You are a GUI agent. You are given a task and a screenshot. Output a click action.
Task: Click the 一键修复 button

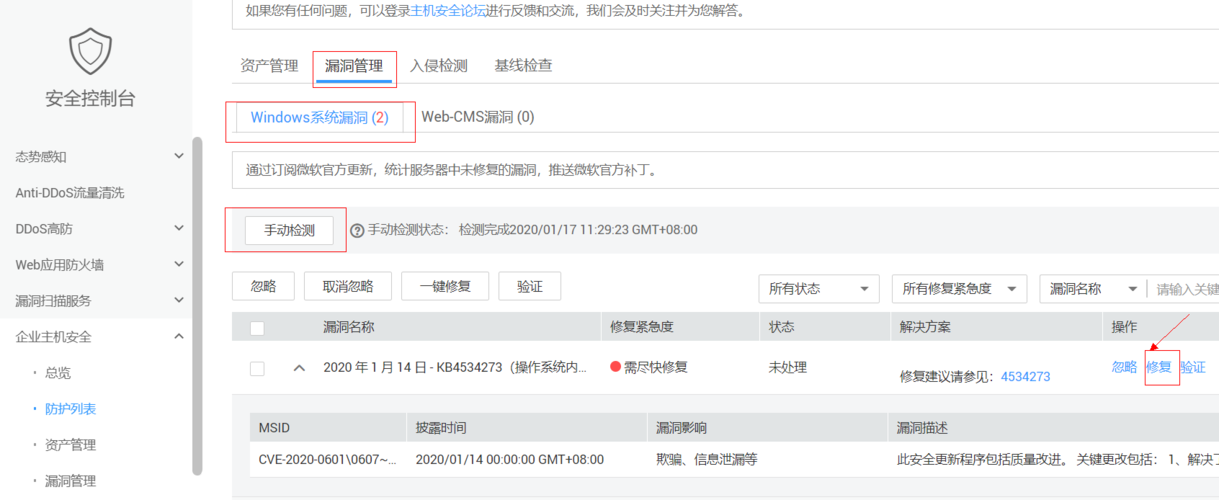click(445, 286)
